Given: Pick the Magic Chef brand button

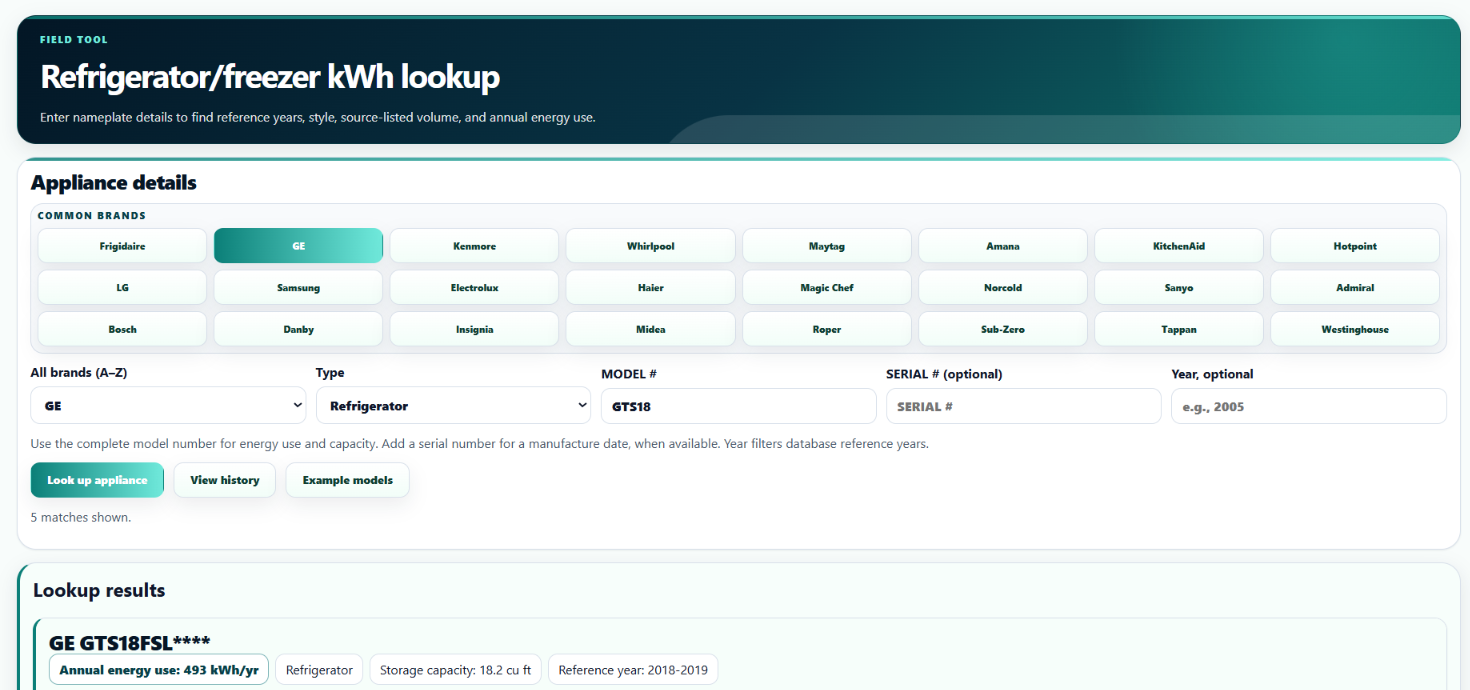Looking at the screenshot, I should (827, 288).
